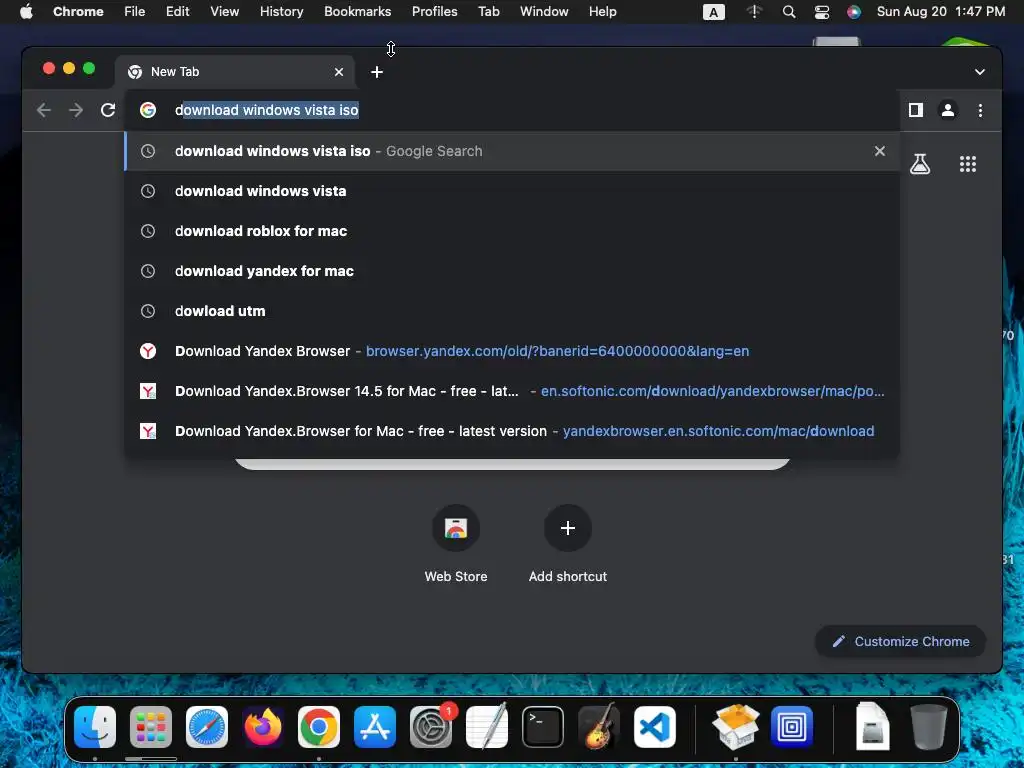The image size is (1024, 768).
Task: Open a new tab with the plus button
Action: click(377, 72)
